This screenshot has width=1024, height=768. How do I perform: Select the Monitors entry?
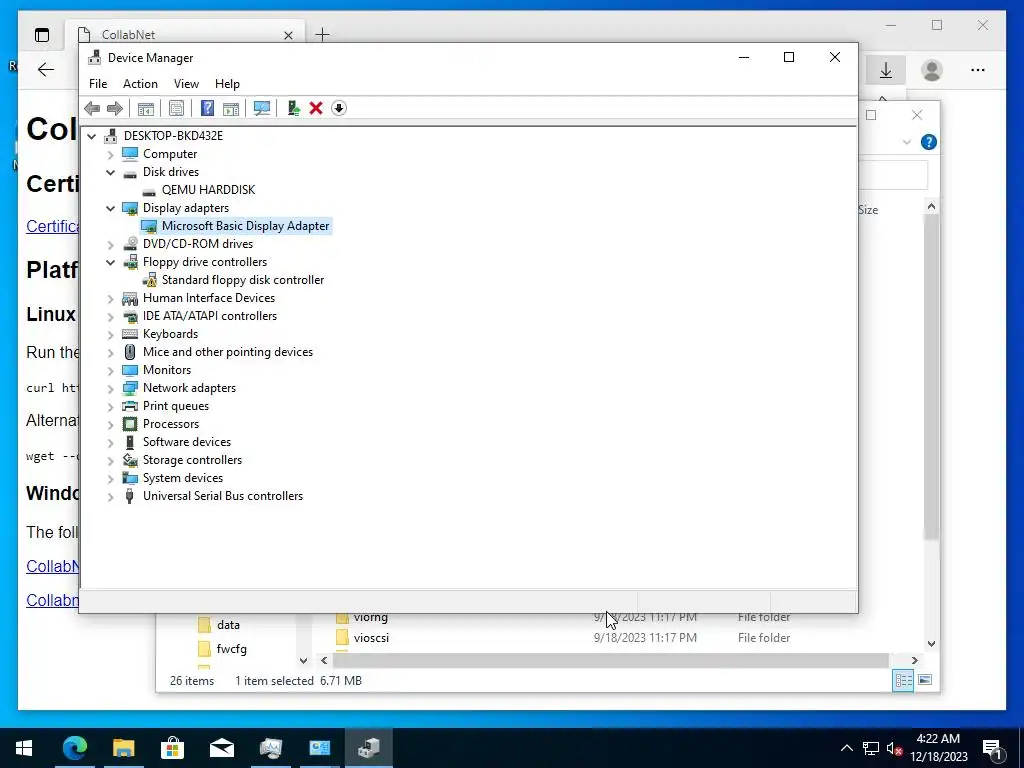[167, 370]
